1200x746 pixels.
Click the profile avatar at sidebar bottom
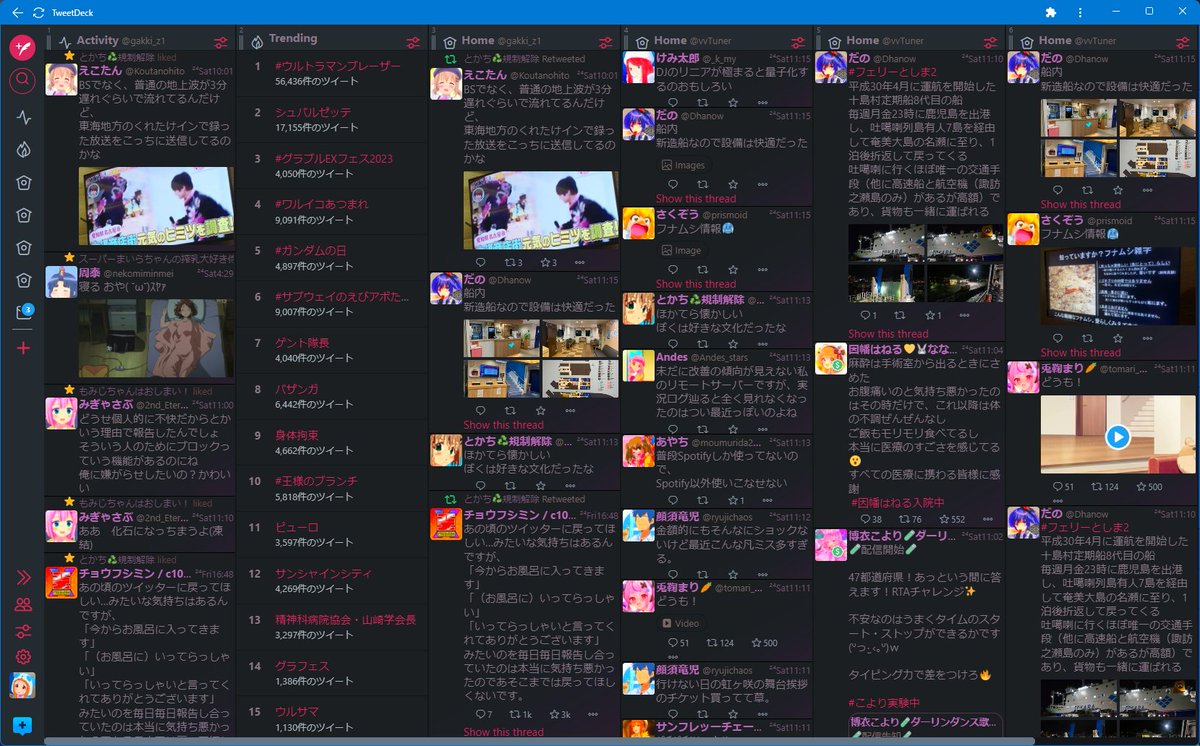23,686
